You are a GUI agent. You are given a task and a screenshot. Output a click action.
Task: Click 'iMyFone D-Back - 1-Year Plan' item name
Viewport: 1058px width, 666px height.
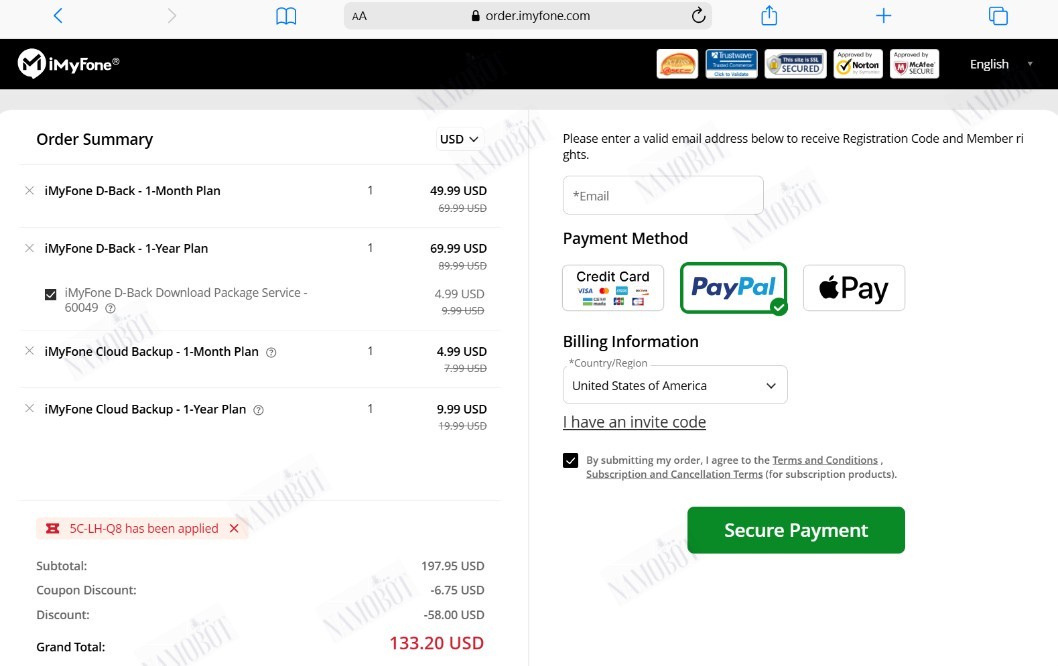pos(126,248)
